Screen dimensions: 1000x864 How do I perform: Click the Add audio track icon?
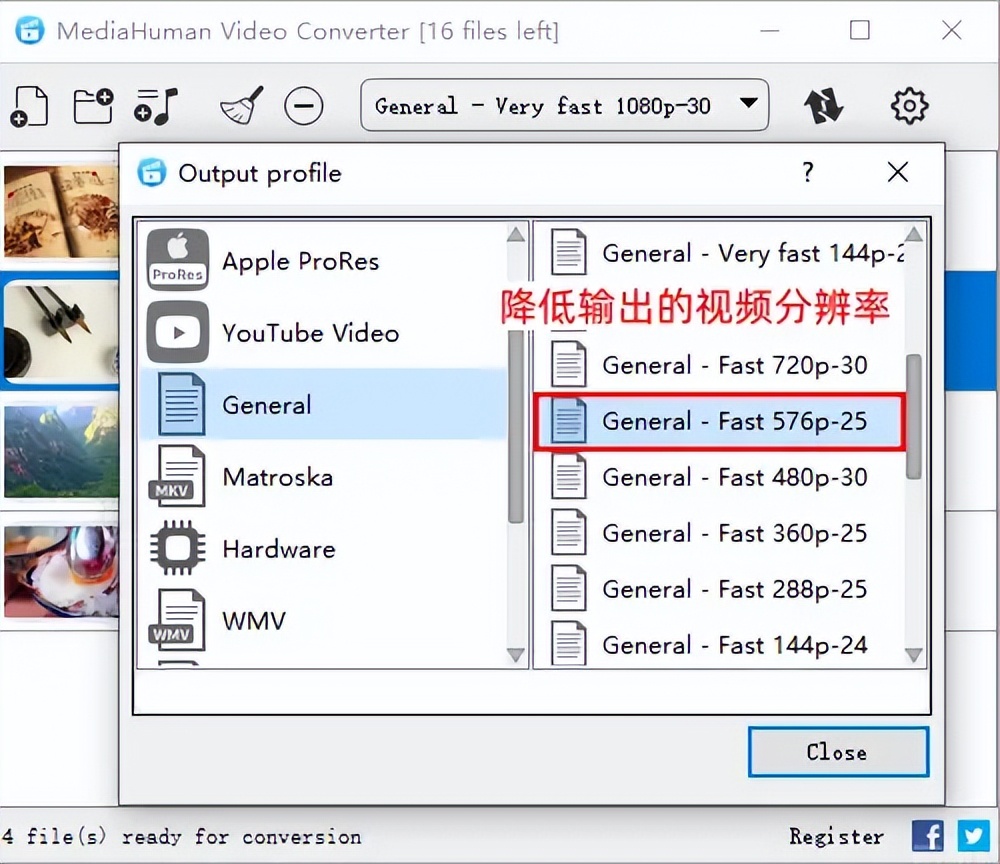point(156,105)
